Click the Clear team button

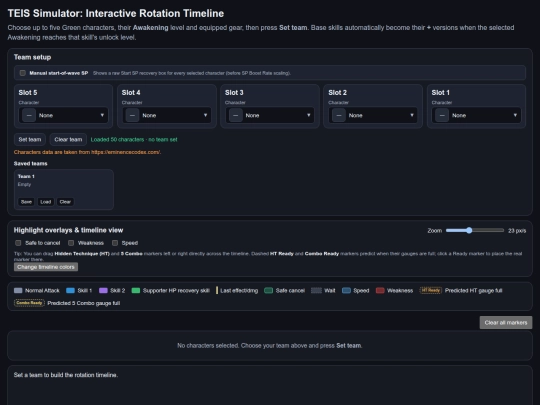click(68, 139)
